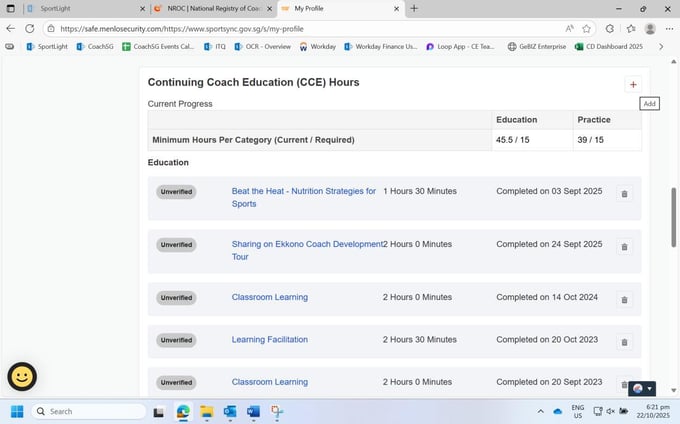The image size is (680, 424).
Task: Expand the bookmarks bar overflow chevron
Action: [660, 46]
